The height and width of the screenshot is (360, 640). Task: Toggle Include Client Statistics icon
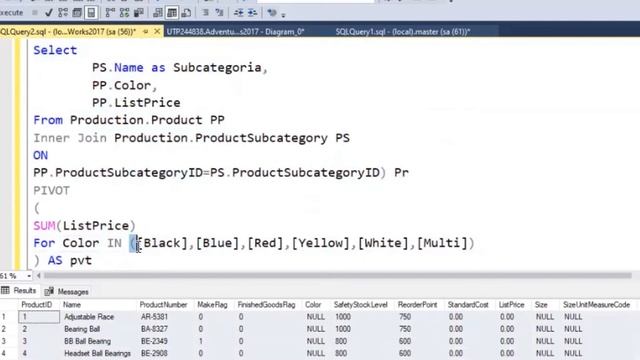coord(139,13)
